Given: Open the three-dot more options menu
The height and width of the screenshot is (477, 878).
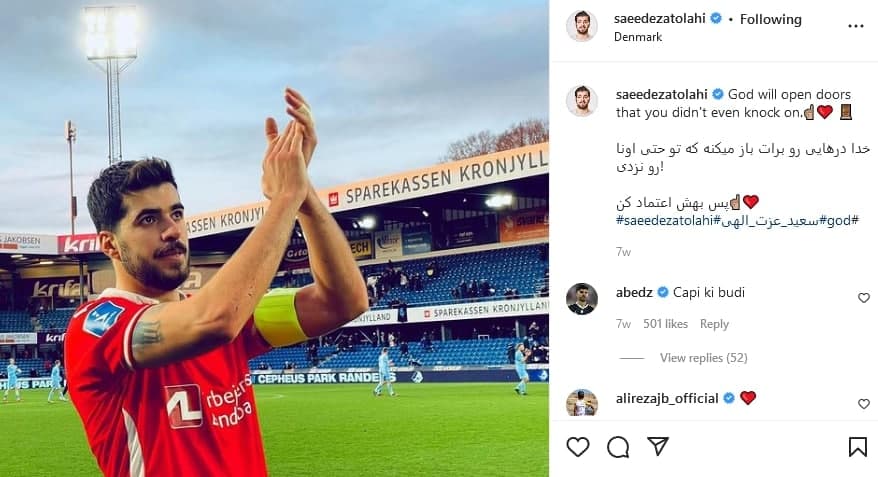Looking at the screenshot, I should 856,26.
